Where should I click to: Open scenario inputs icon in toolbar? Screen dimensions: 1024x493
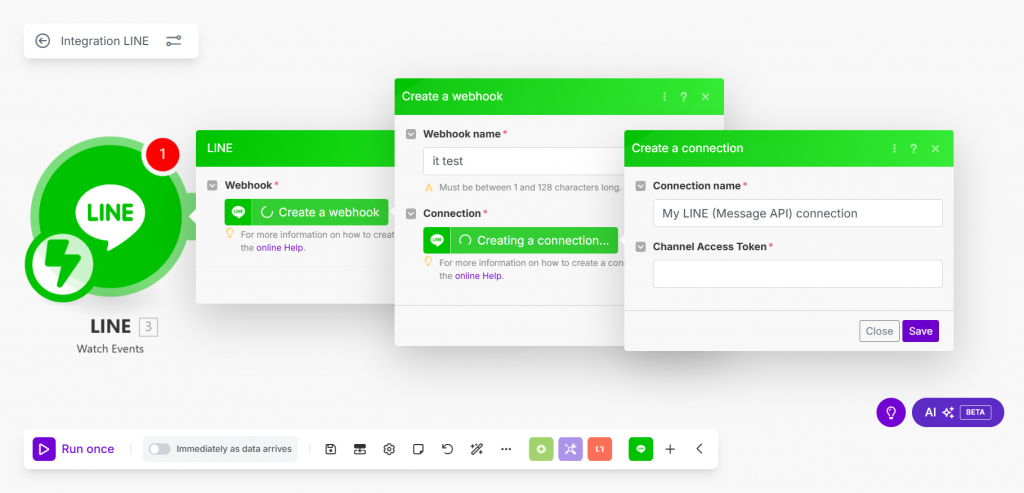pos(359,449)
